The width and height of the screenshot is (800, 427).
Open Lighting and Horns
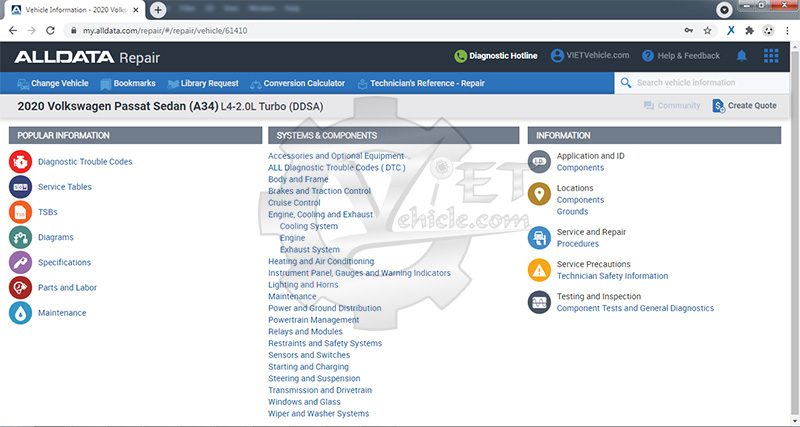303,285
